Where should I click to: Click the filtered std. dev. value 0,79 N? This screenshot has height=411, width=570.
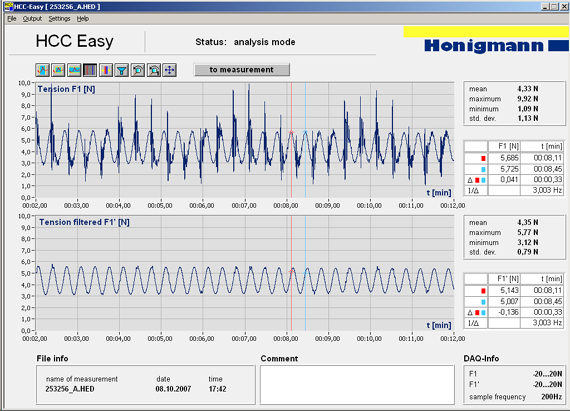528,252
